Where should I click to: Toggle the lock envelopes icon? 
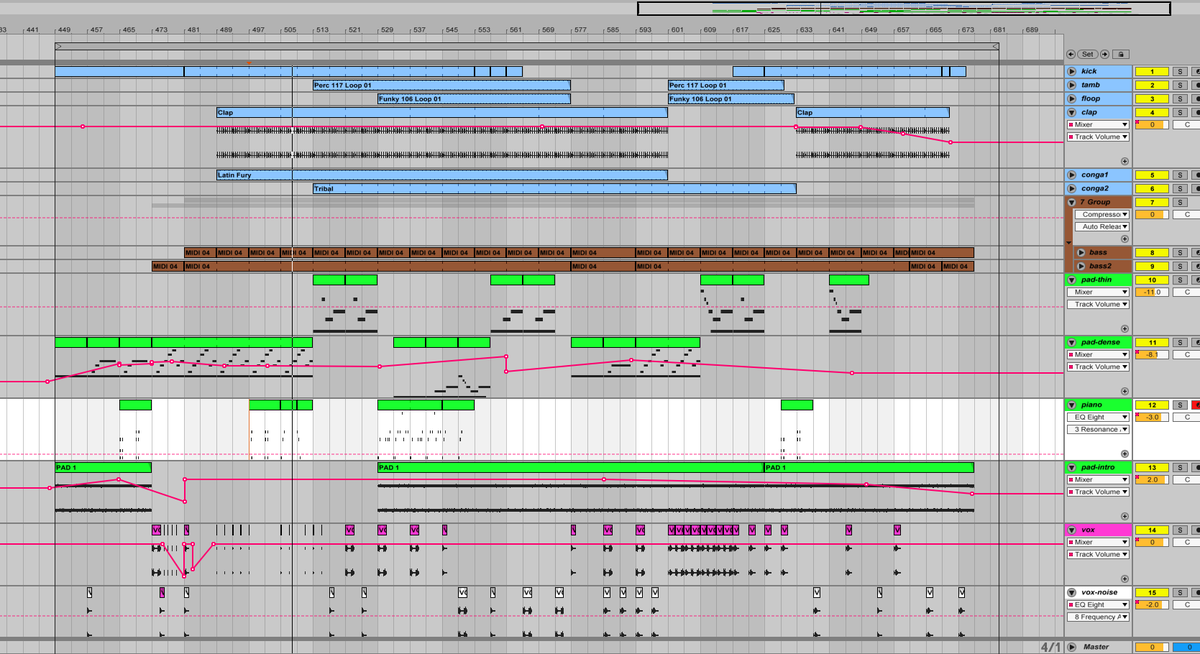(1121, 54)
